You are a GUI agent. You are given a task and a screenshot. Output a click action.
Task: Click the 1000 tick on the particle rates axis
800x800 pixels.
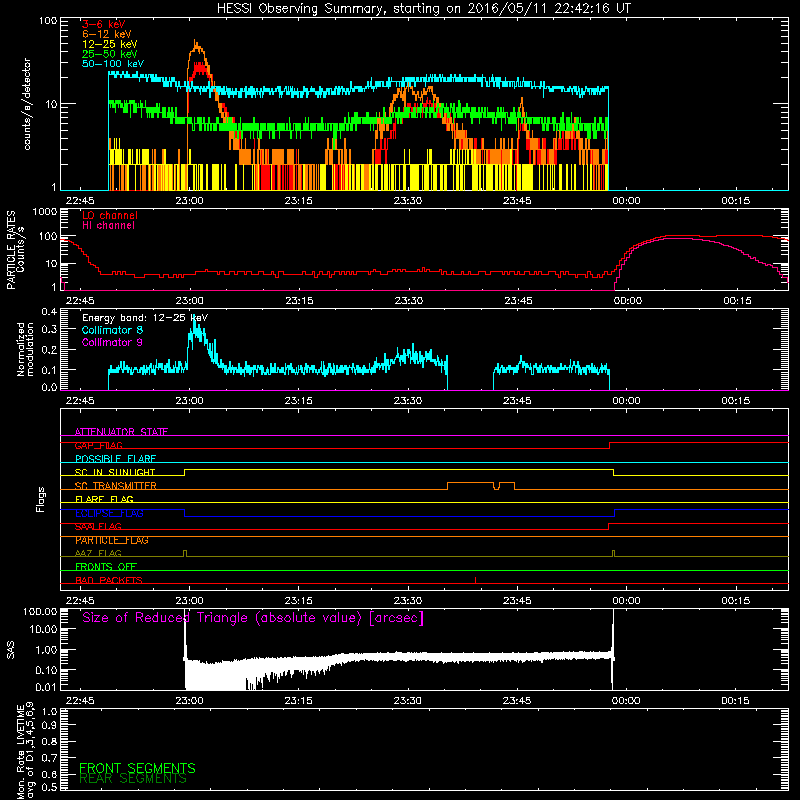(x=45, y=212)
